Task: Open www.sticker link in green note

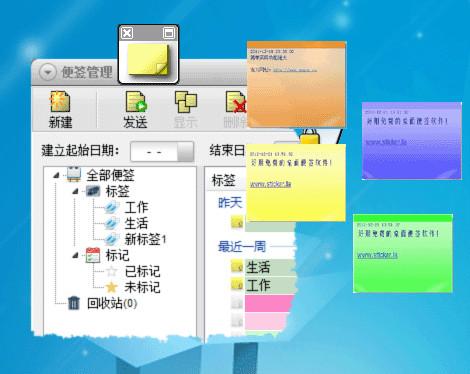Action: 377,255
